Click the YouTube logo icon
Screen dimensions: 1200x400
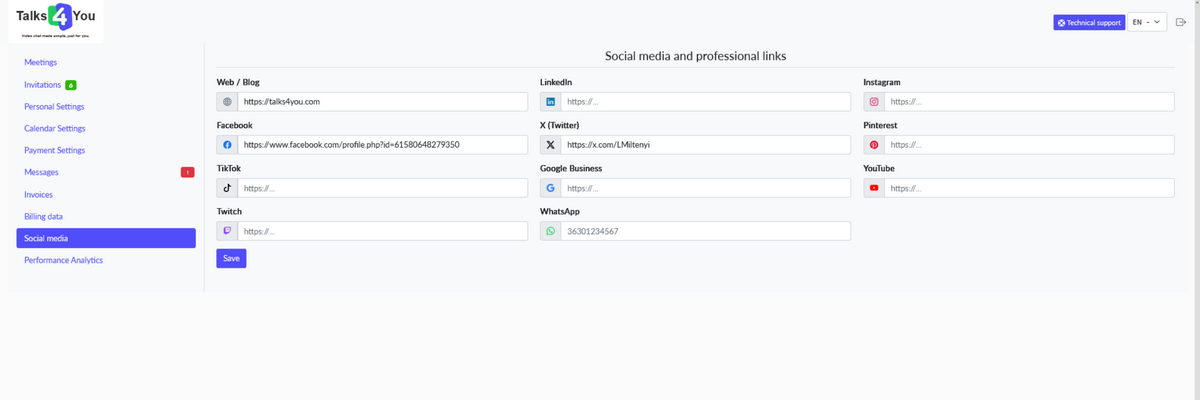click(x=874, y=188)
